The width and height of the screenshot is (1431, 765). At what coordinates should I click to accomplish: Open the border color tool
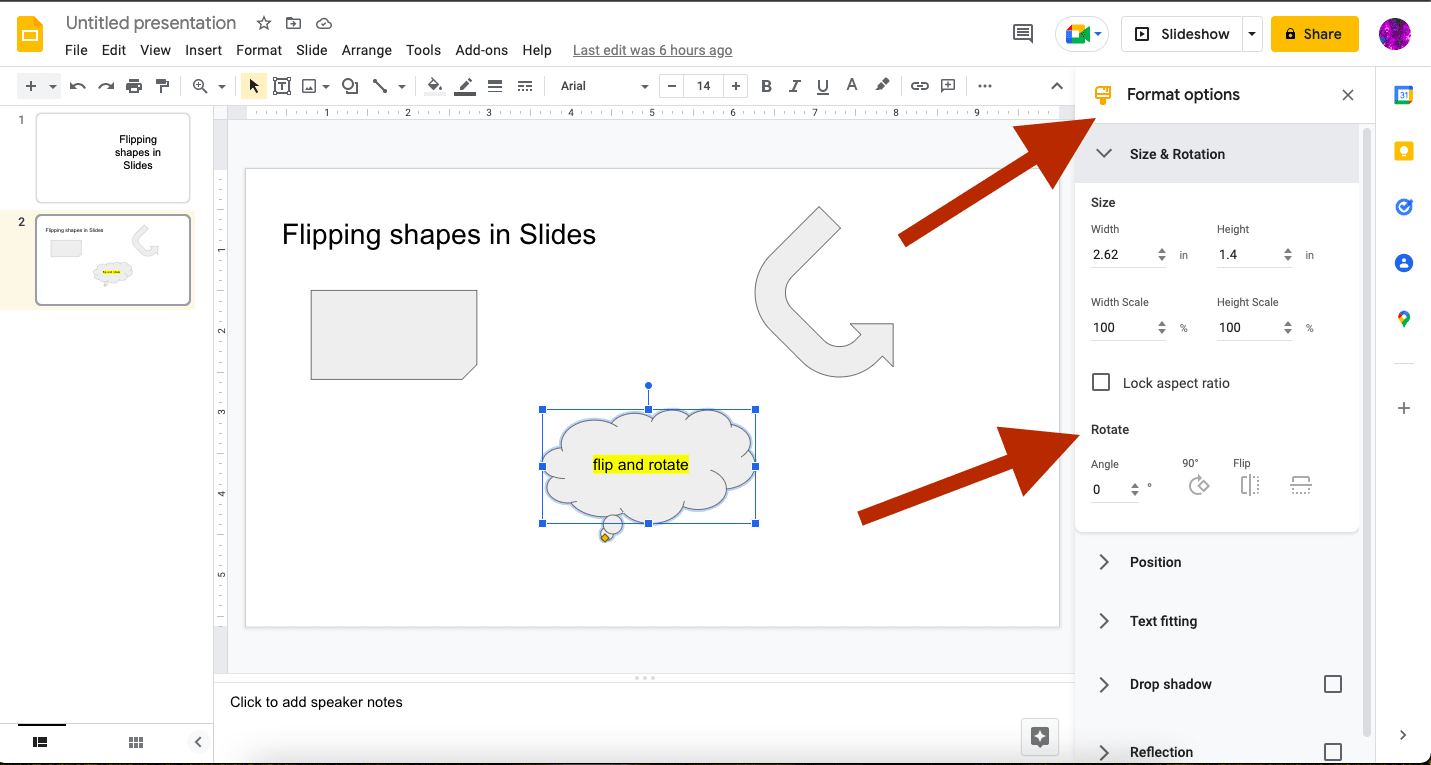pyautogui.click(x=465, y=86)
